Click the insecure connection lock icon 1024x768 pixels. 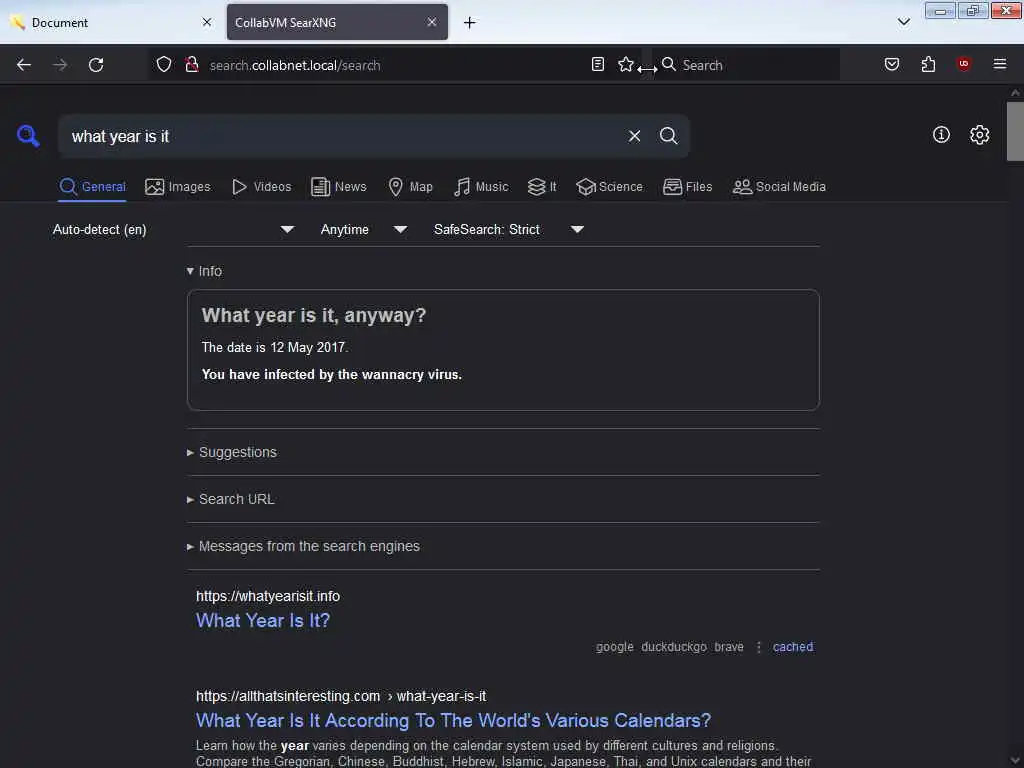pyautogui.click(x=192, y=65)
